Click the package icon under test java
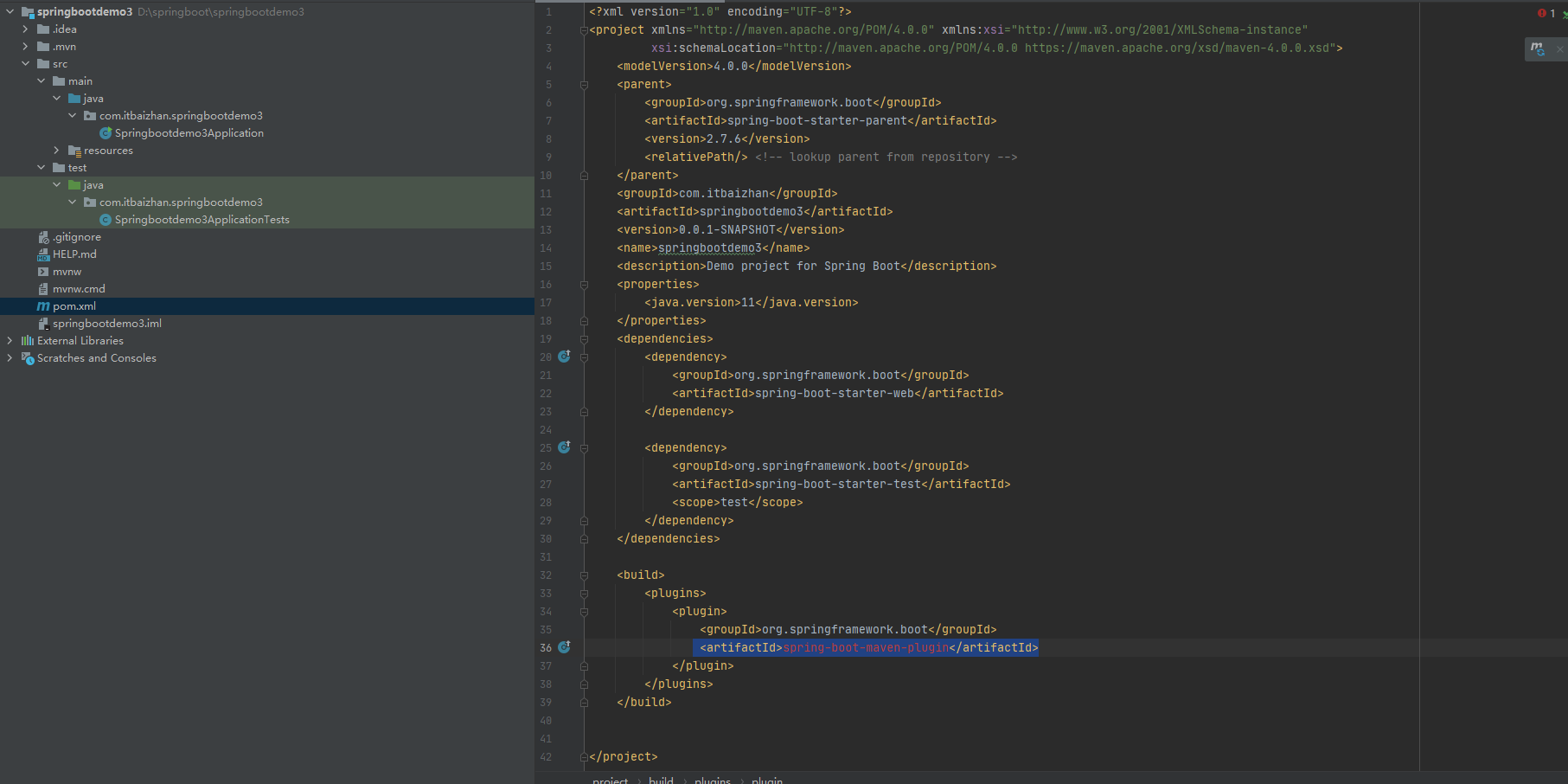This screenshot has height=784, width=1568. pyautogui.click(x=90, y=202)
